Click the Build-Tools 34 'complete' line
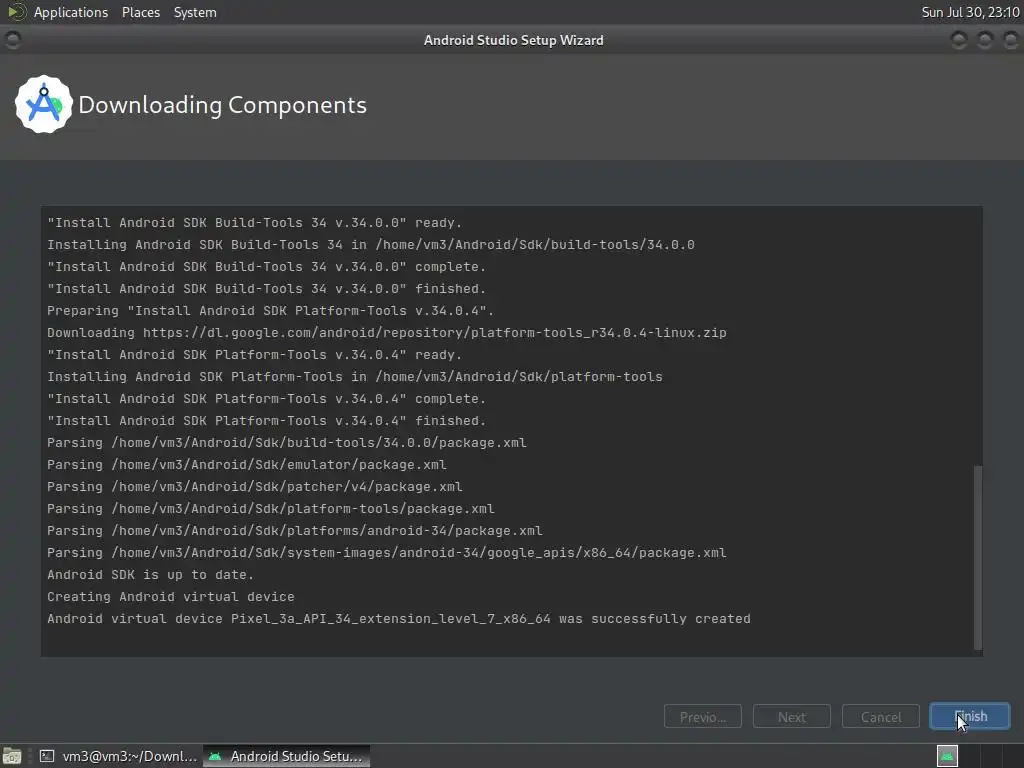Viewport: 1024px width, 768px height. click(x=266, y=266)
